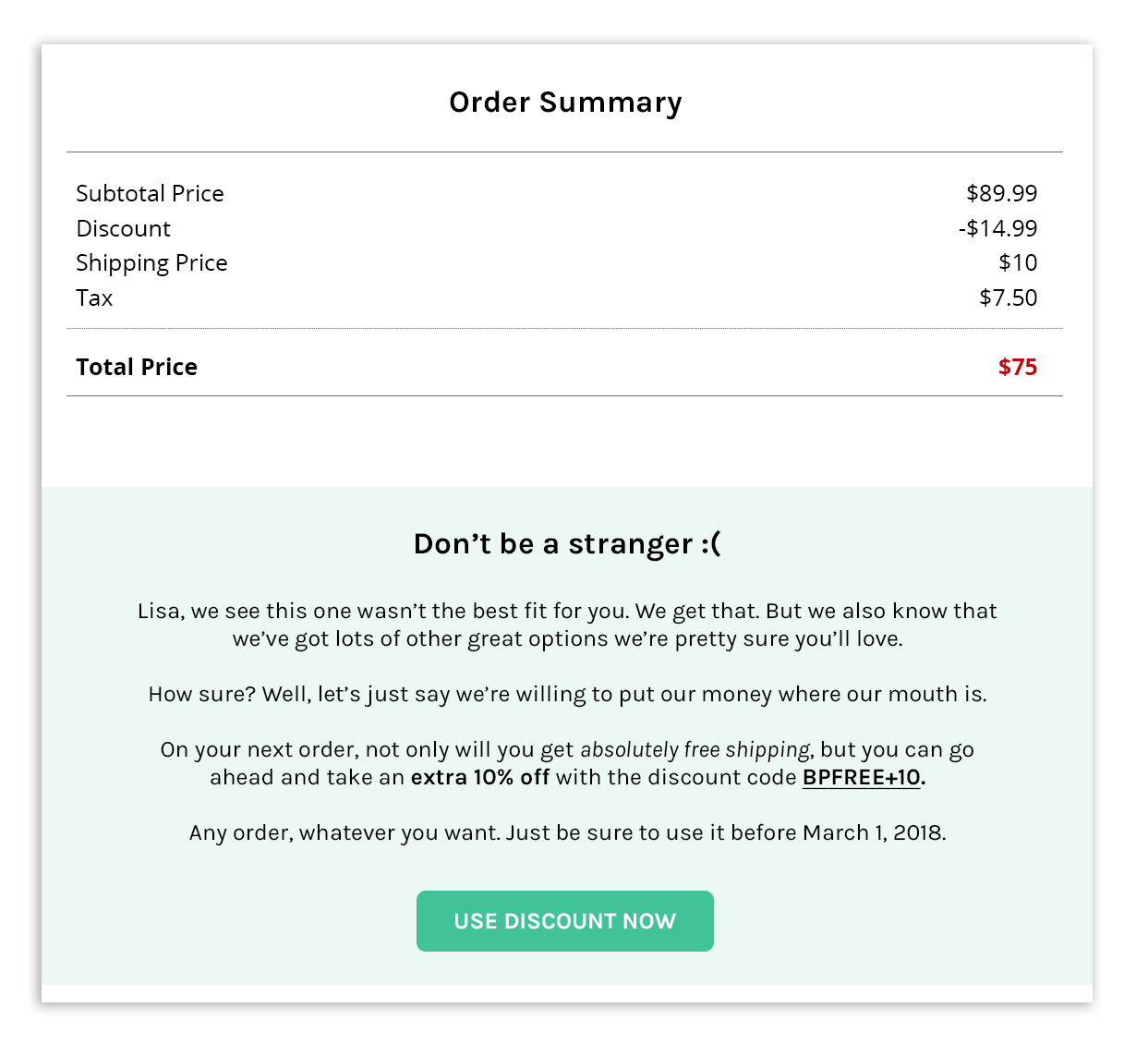Screen dimensions: 1148x1044
Task: Click the sad face emoticon in heading
Action: coord(711,544)
